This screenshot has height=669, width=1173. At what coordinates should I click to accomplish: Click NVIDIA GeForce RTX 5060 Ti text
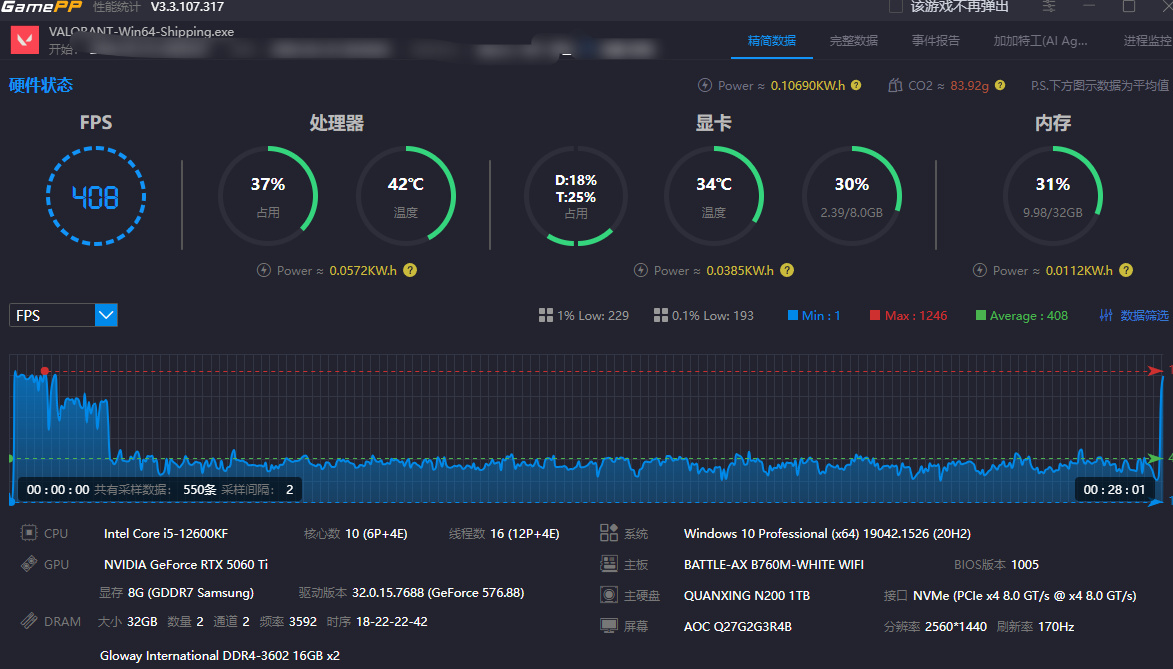[x=186, y=564]
